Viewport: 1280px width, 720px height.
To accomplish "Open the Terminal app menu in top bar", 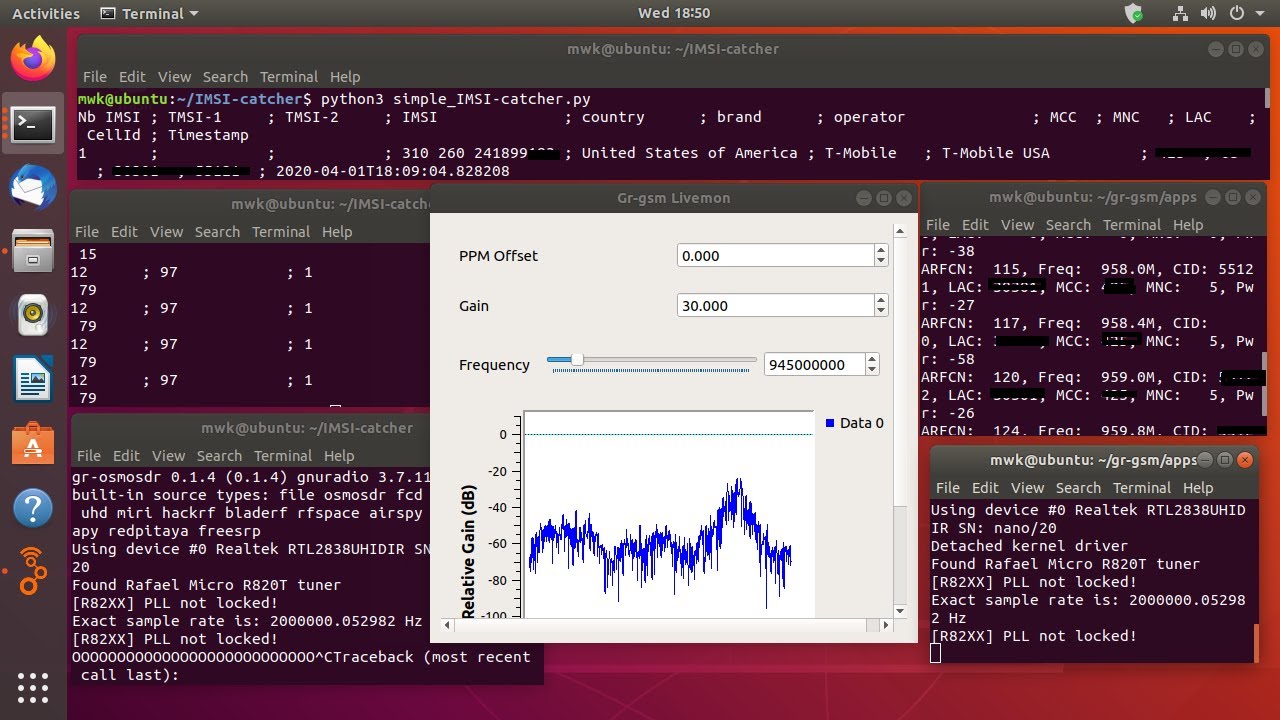I will tap(150, 13).
